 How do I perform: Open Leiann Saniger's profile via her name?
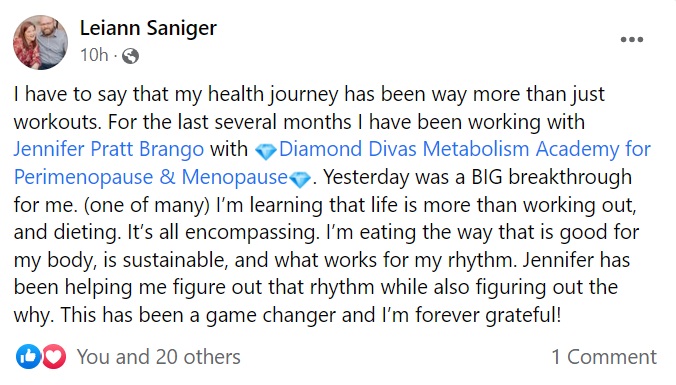point(148,28)
